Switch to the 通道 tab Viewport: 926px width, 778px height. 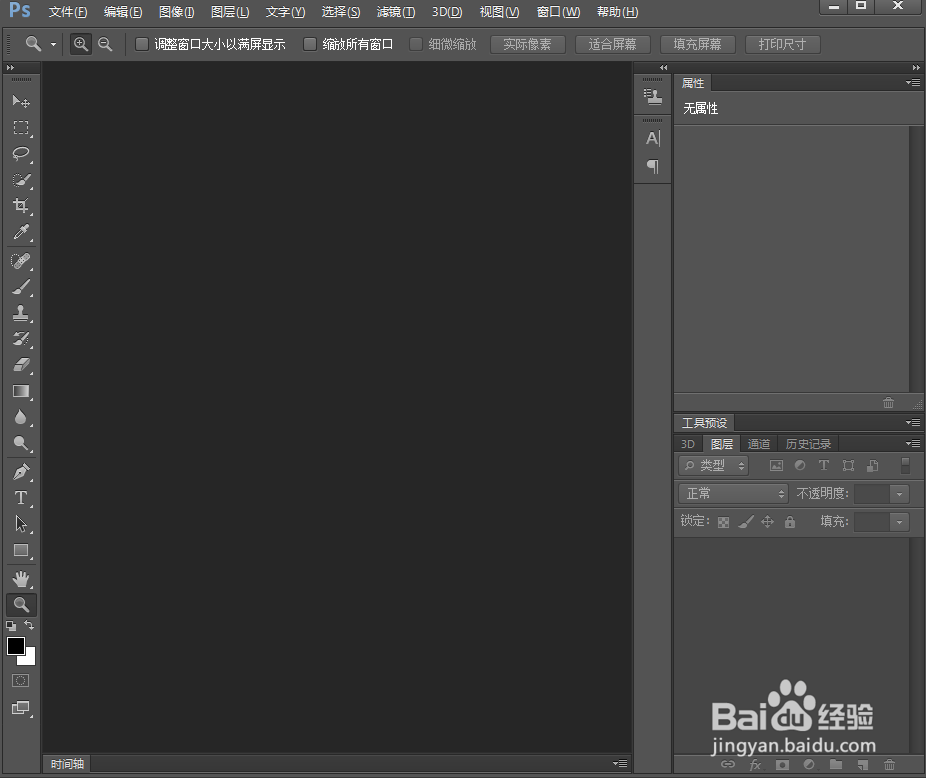(758, 443)
